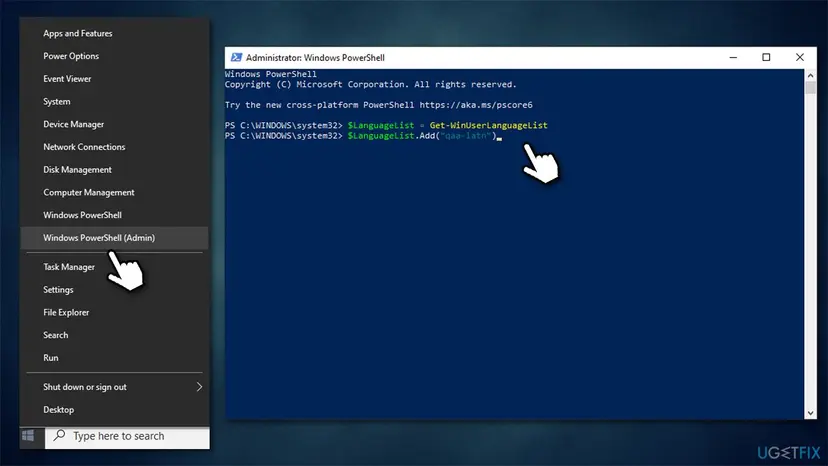The height and width of the screenshot is (466, 828).
Task: Select Windows PowerShell (Admin)
Action: (x=114, y=238)
